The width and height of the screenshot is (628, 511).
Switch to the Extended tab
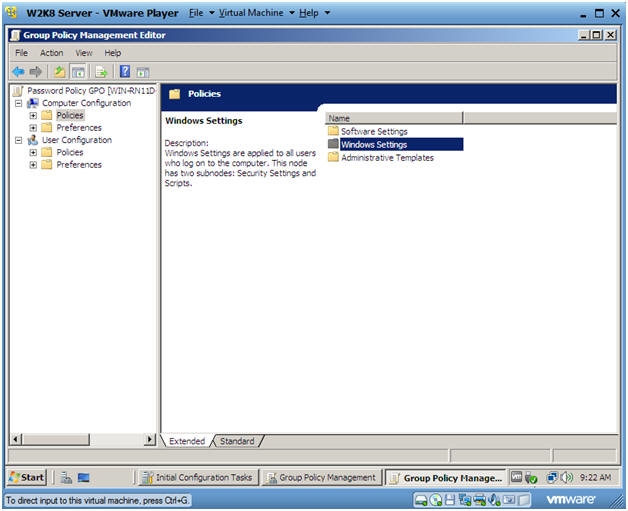click(187, 441)
